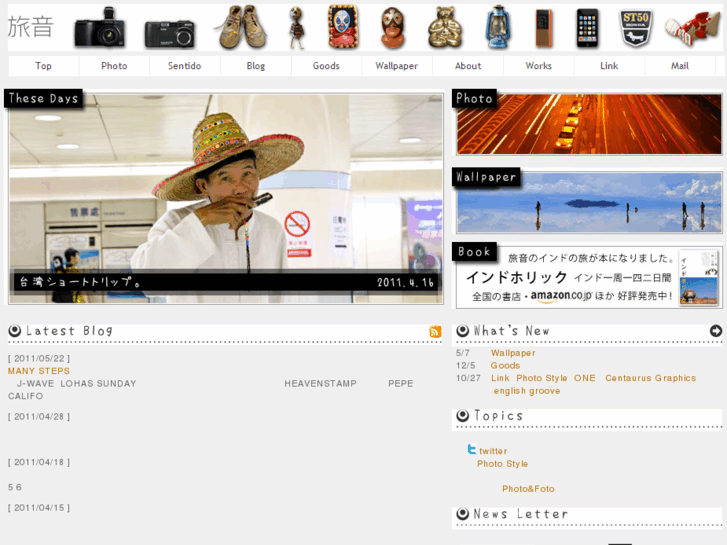
Task: Click the twitter bird icon
Action: pos(472,449)
